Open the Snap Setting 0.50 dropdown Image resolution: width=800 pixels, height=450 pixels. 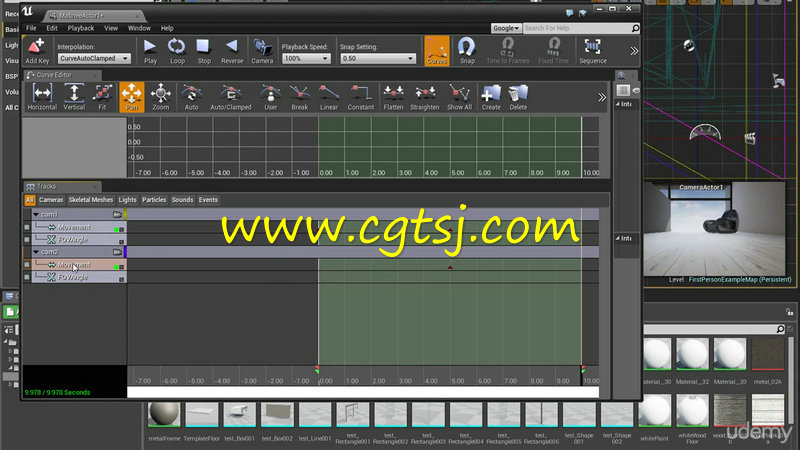[x=378, y=59]
